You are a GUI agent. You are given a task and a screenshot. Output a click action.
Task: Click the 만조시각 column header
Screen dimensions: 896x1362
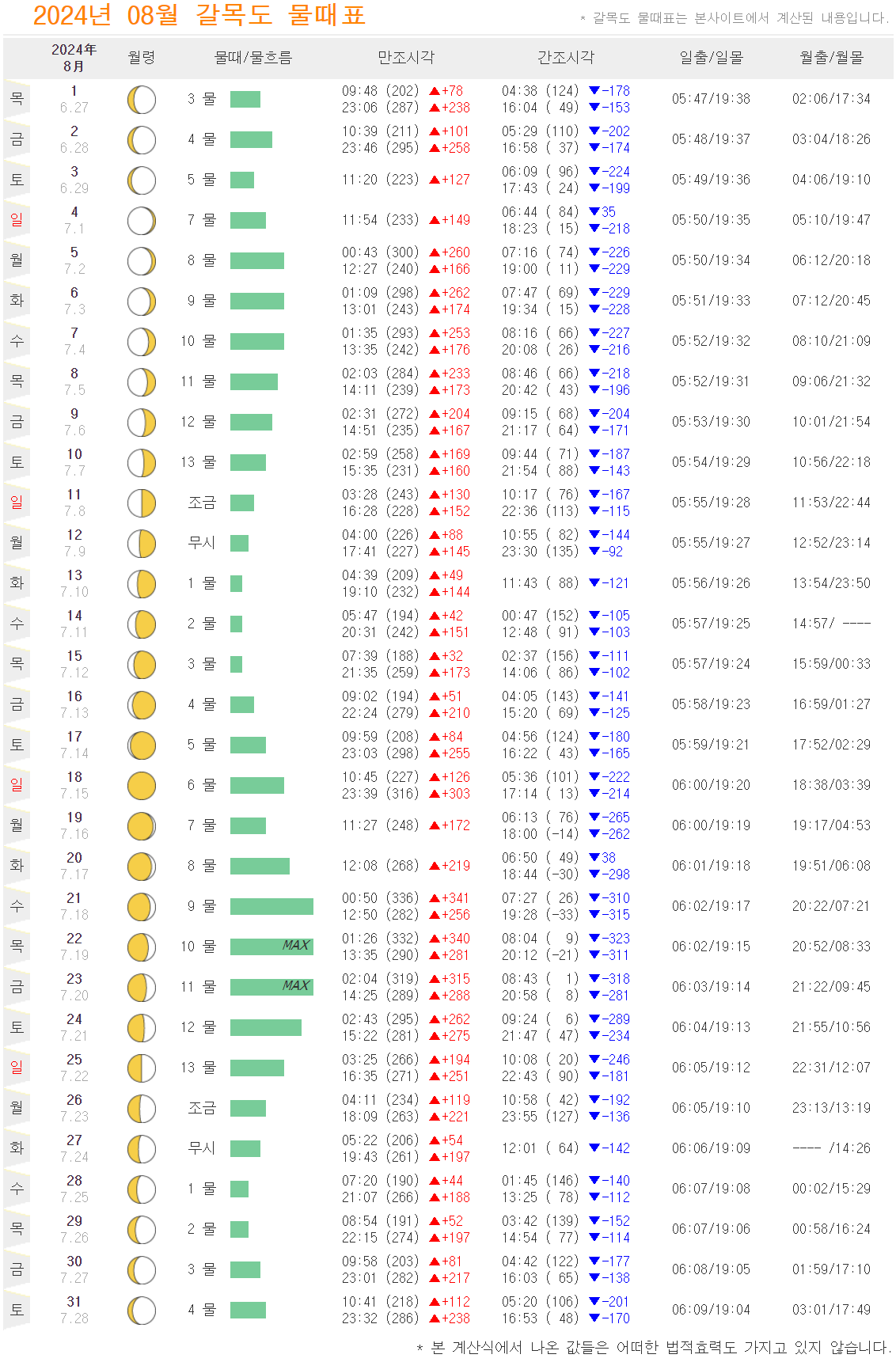pos(406,58)
